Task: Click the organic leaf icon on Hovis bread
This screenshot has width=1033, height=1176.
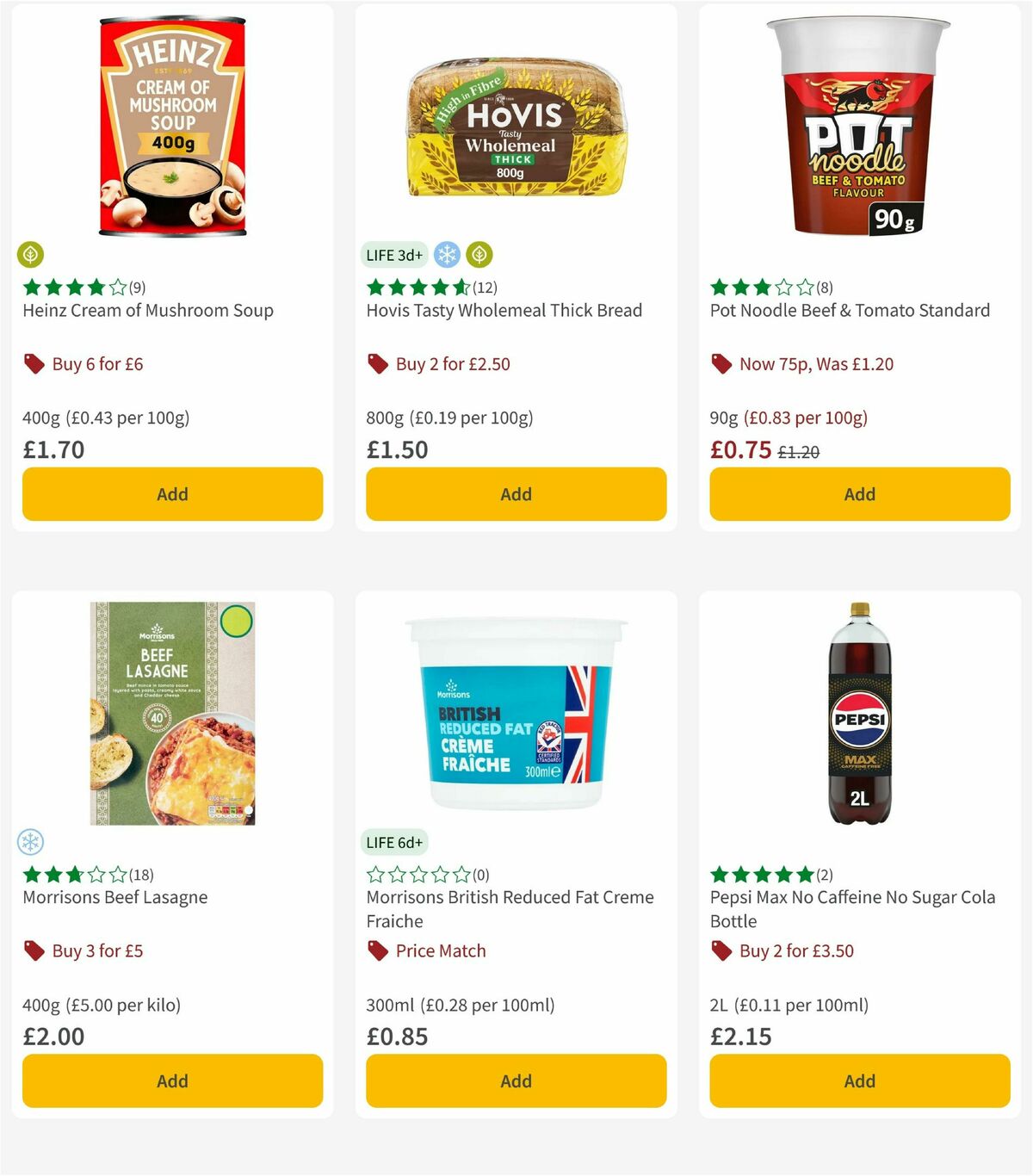Action: [x=480, y=255]
